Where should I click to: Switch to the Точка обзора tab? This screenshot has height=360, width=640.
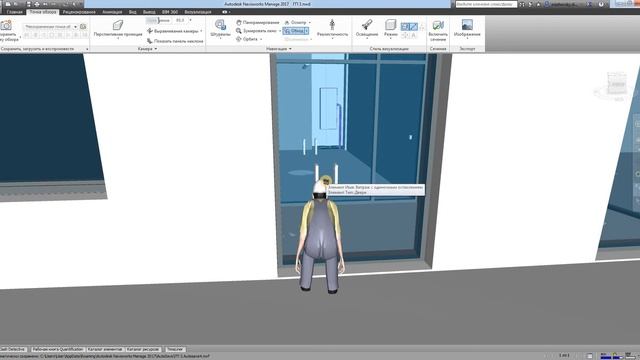(42, 12)
